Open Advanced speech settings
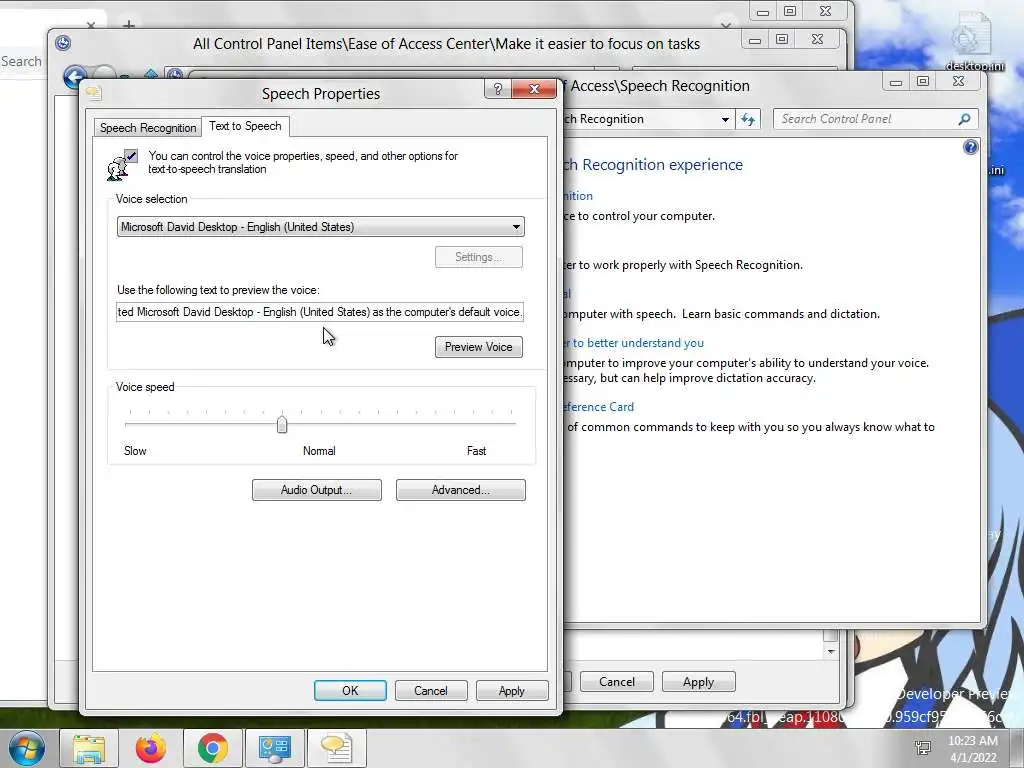This screenshot has height=768, width=1024. 460,490
